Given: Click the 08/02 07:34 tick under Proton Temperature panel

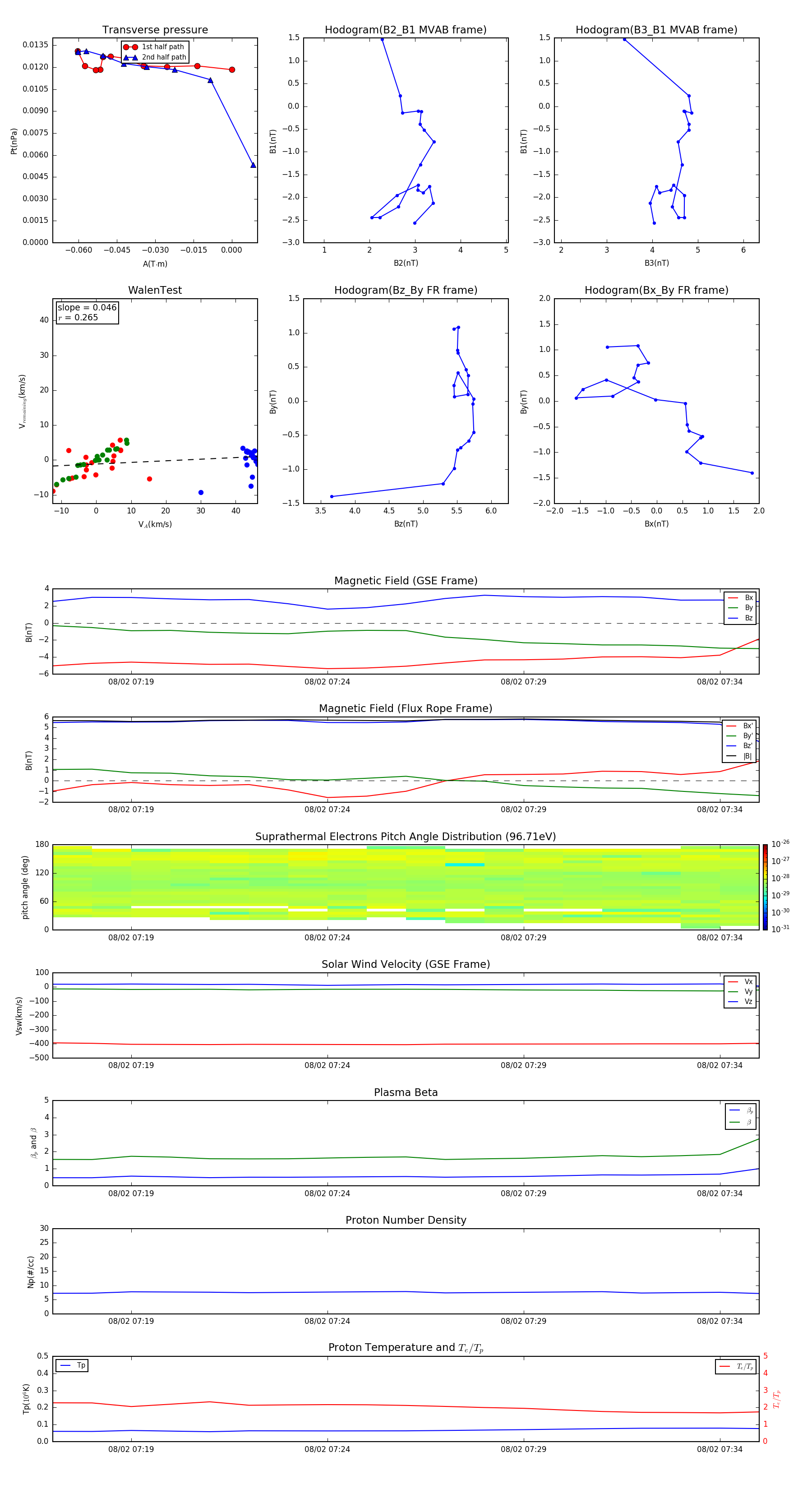Looking at the screenshot, I should coord(720,1449).
